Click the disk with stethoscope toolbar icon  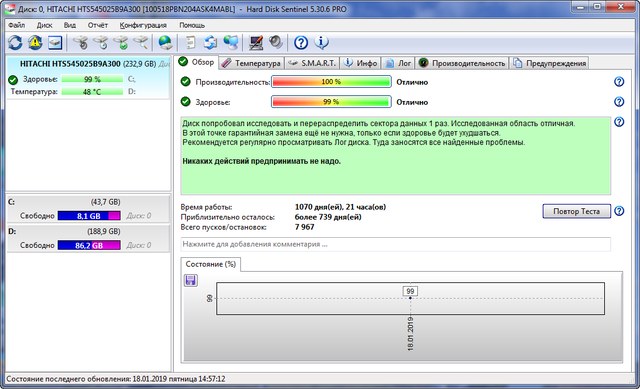[x=81, y=42]
